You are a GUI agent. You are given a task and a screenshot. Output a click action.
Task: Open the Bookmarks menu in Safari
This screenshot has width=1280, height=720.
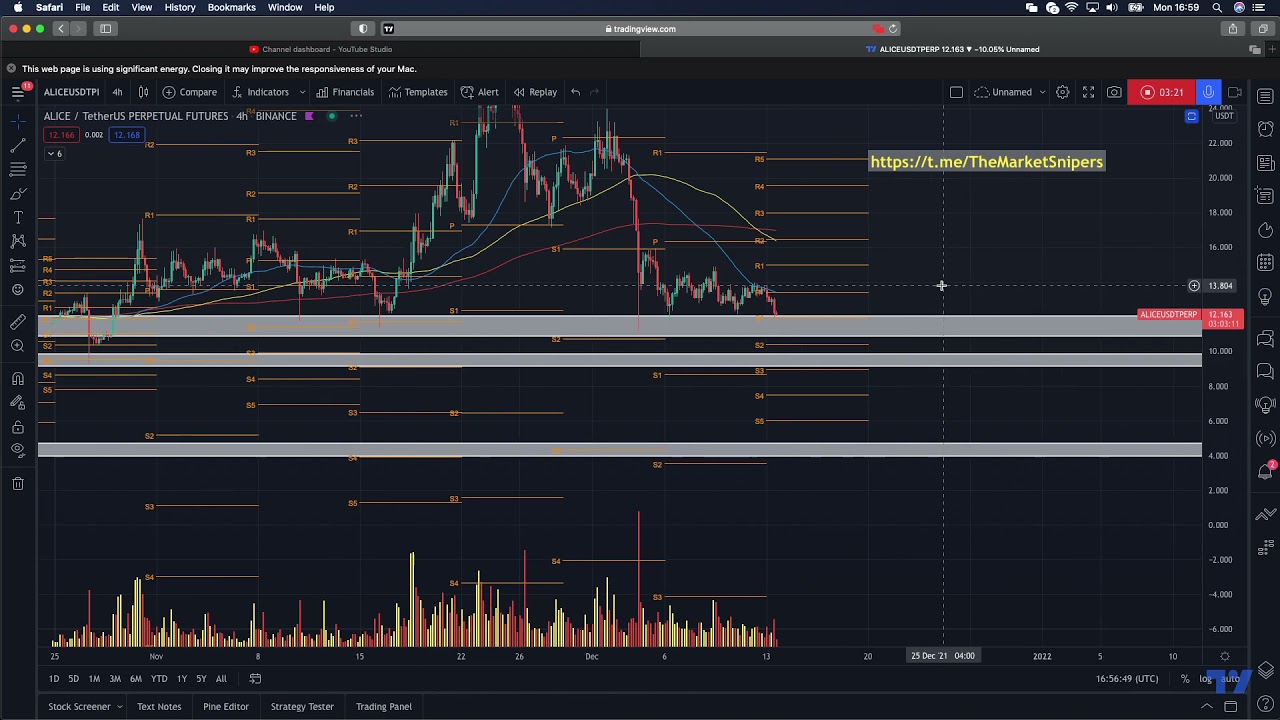(231, 7)
